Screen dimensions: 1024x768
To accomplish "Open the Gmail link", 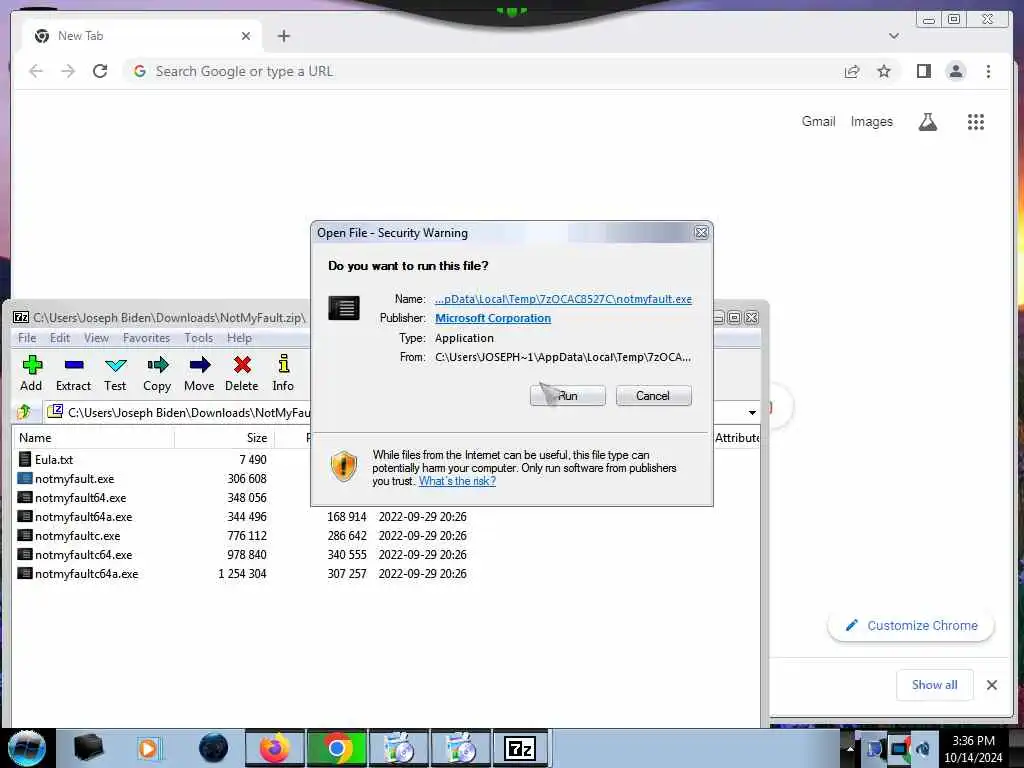I will point(818,121).
